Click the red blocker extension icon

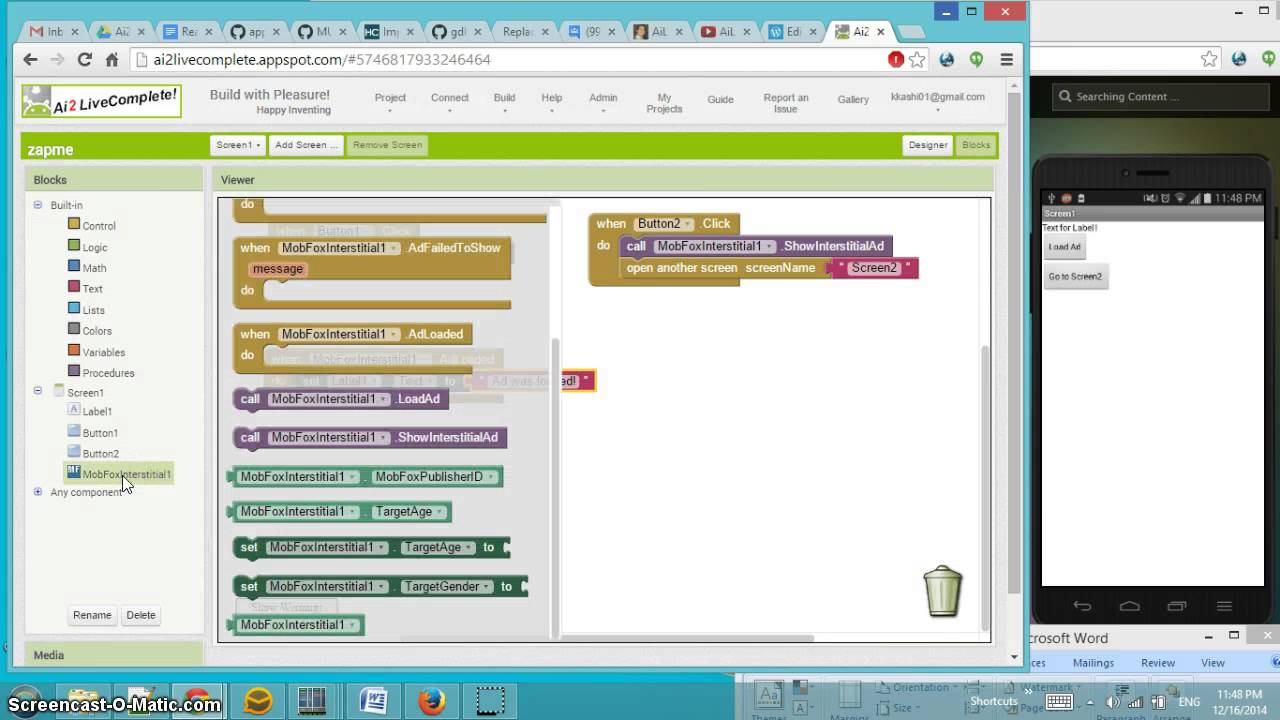click(896, 60)
